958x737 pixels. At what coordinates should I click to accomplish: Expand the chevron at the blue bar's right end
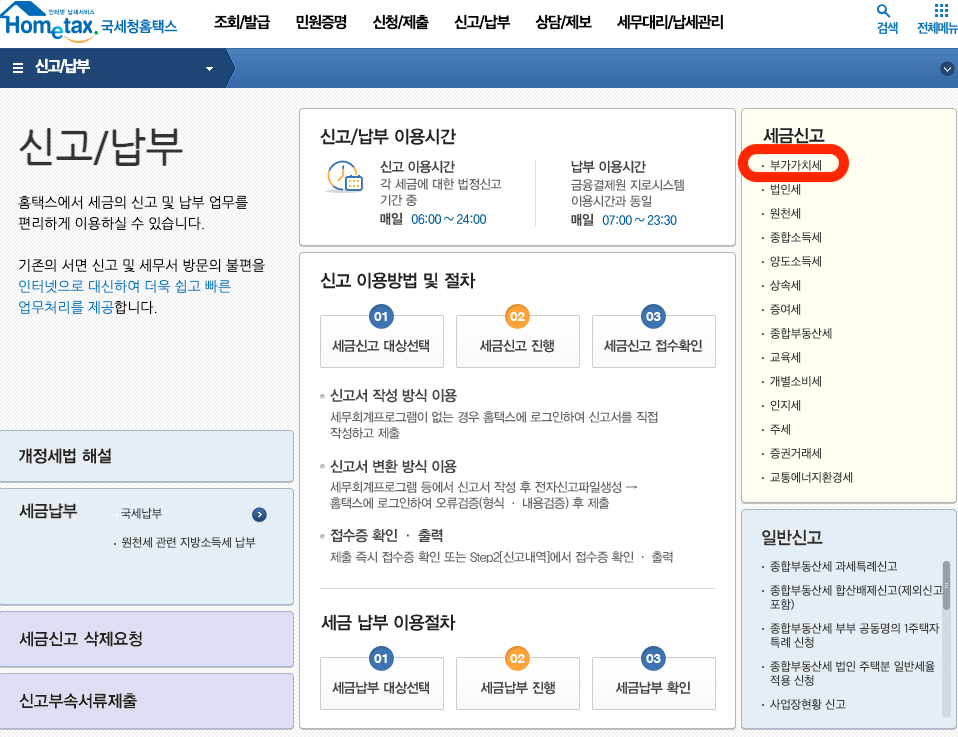tap(946, 69)
